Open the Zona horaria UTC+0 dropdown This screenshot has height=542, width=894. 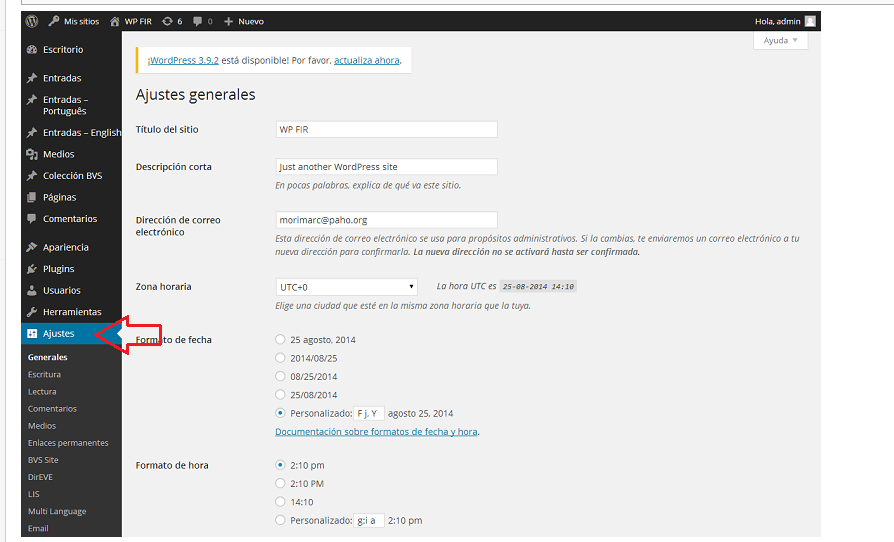(x=347, y=287)
